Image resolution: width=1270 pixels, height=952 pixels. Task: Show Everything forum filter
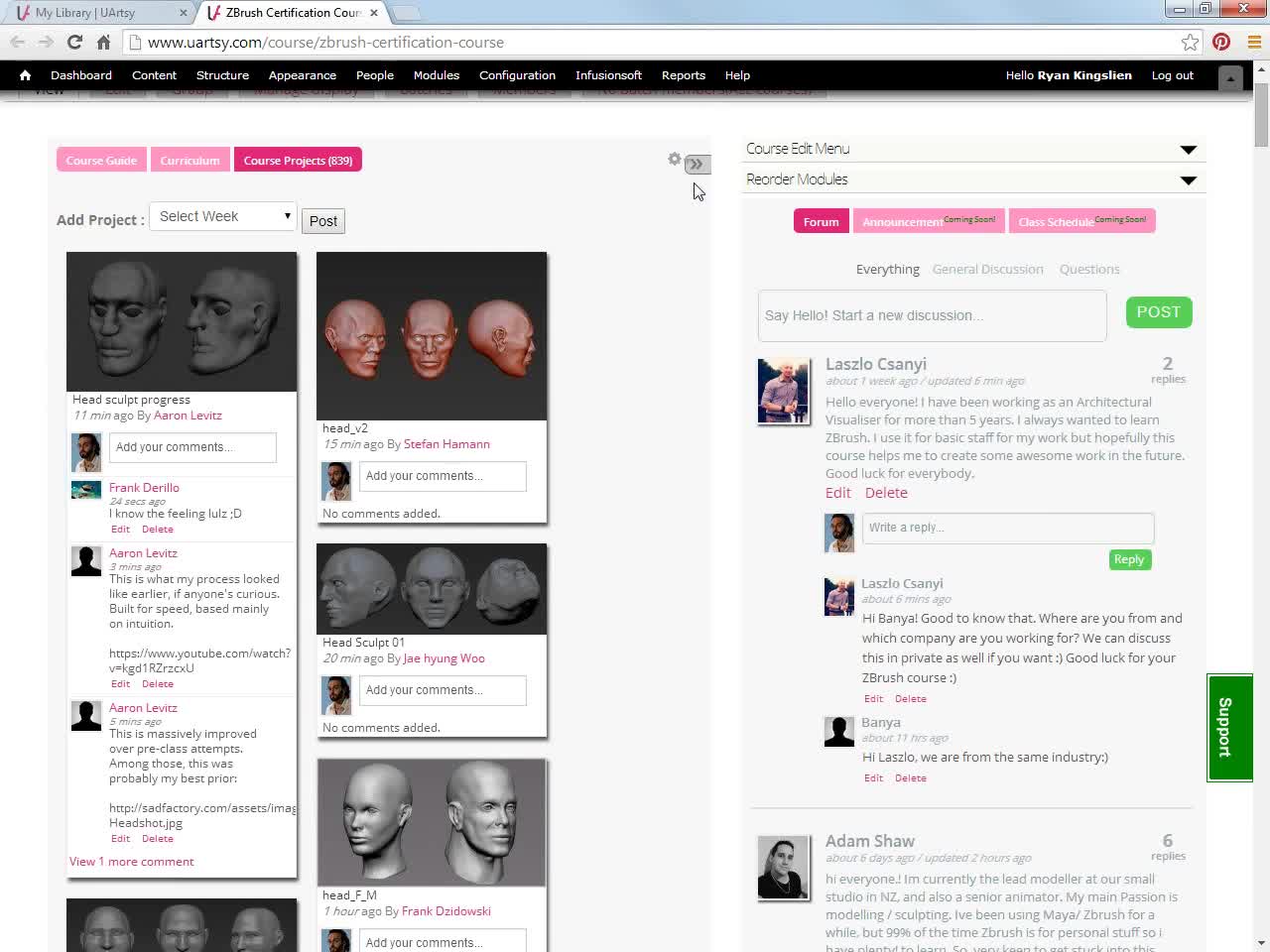pyautogui.click(x=887, y=269)
